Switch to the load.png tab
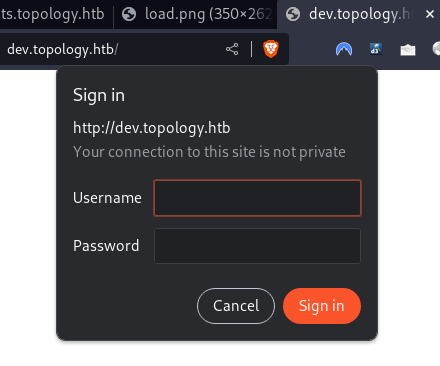 pyautogui.click(x=196, y=14)
